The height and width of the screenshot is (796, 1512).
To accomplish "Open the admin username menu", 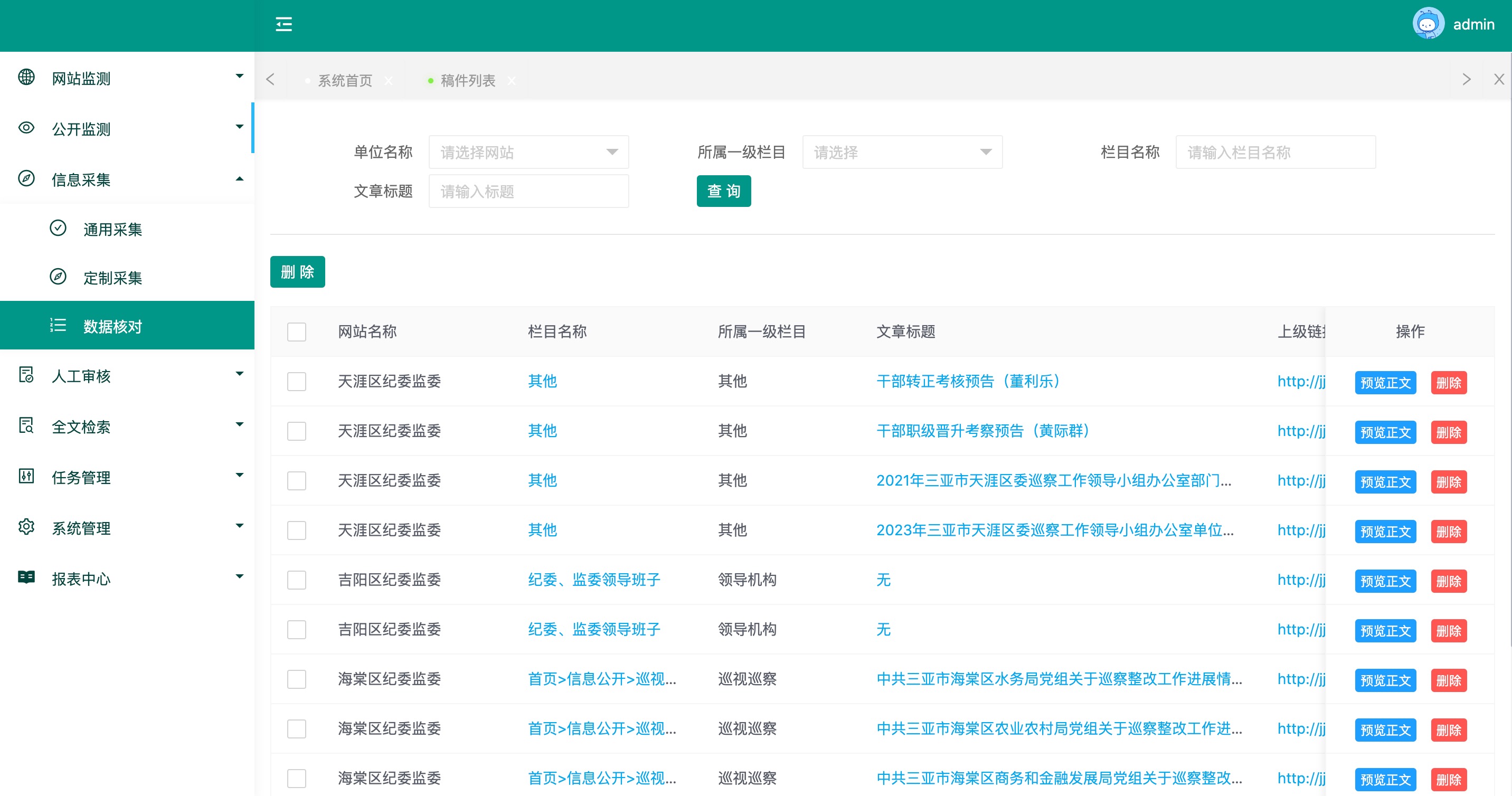I will click(1473, 25).
